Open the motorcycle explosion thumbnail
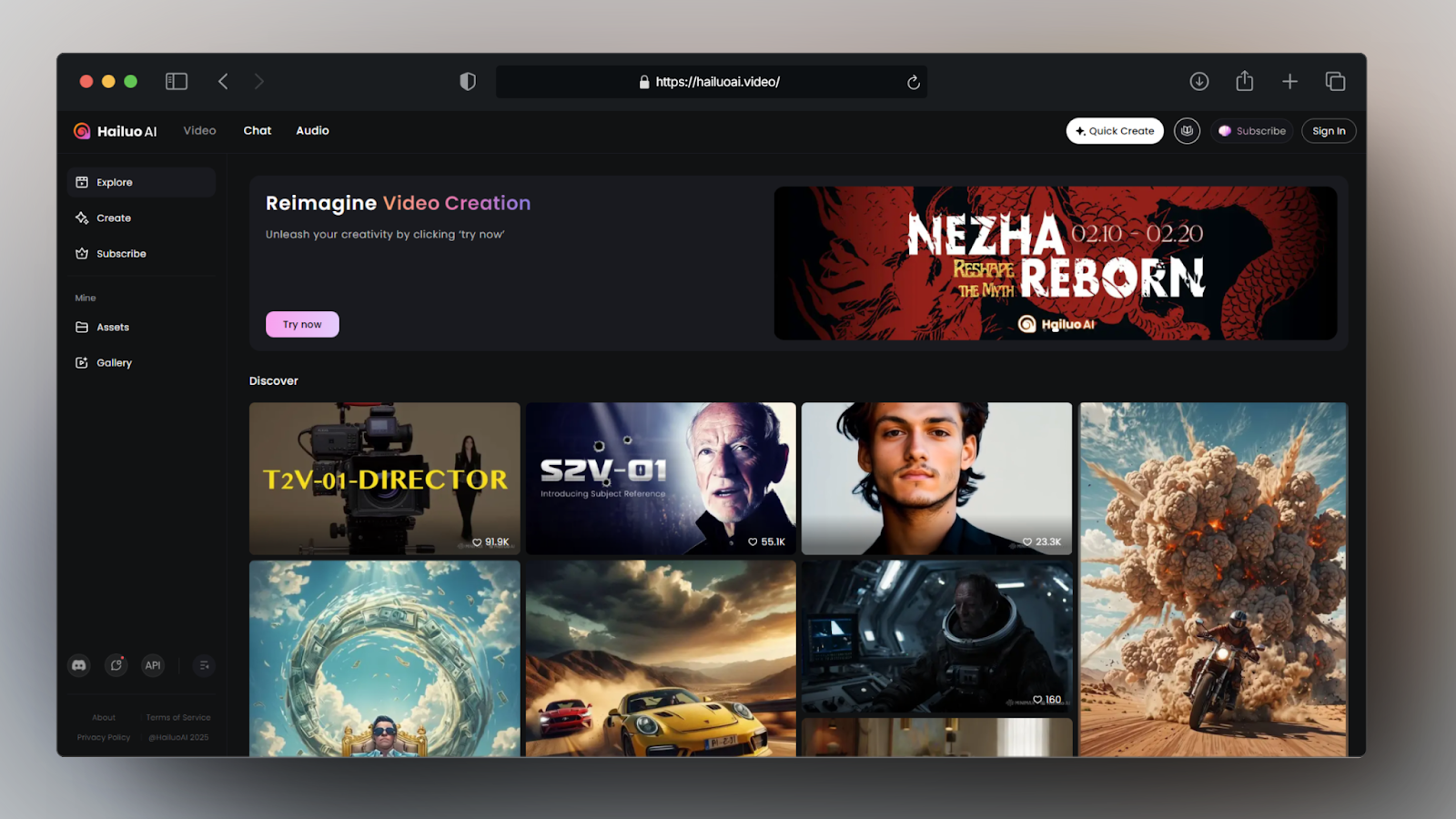 (1213, 580)
